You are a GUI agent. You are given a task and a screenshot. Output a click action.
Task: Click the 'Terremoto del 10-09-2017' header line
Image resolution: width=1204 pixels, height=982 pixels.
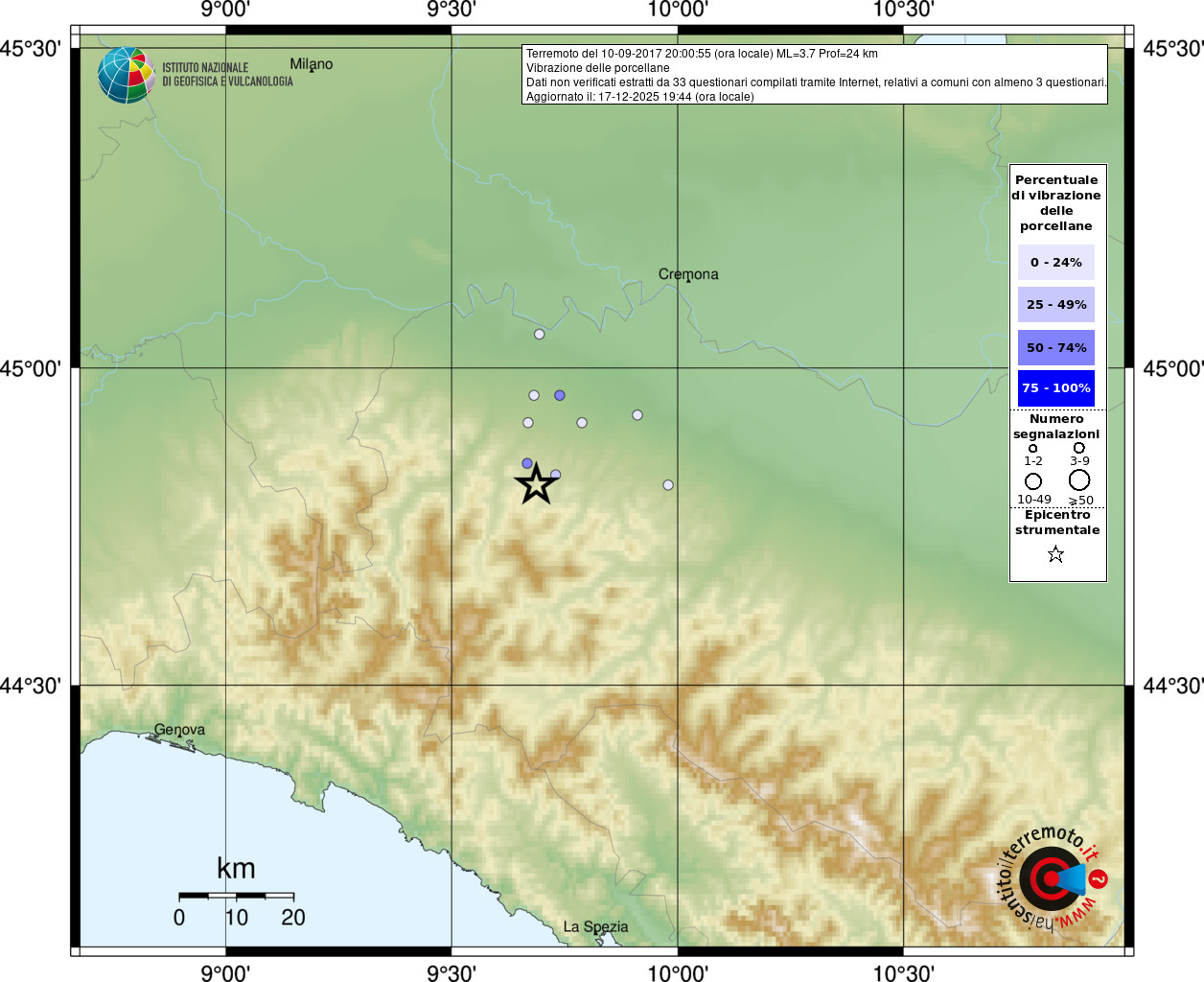702,54
